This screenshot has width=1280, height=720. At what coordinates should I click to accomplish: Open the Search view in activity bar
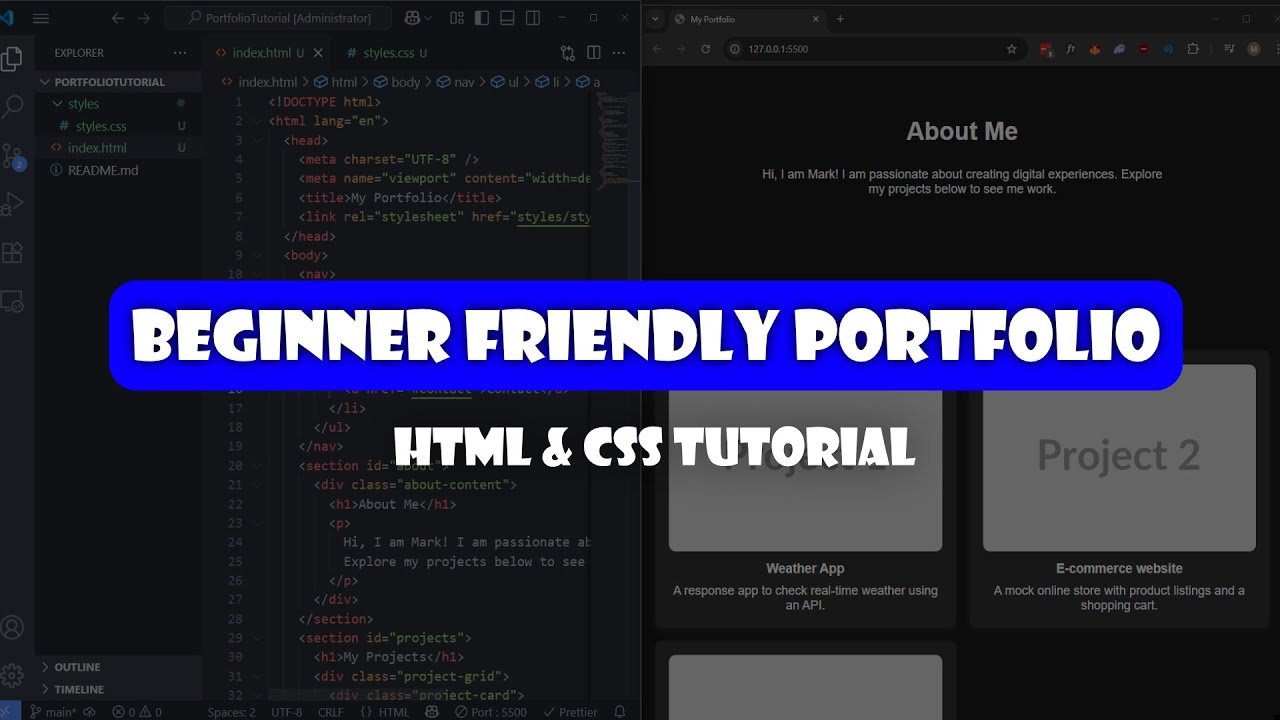pyautogui.click(x=12, y=107)
